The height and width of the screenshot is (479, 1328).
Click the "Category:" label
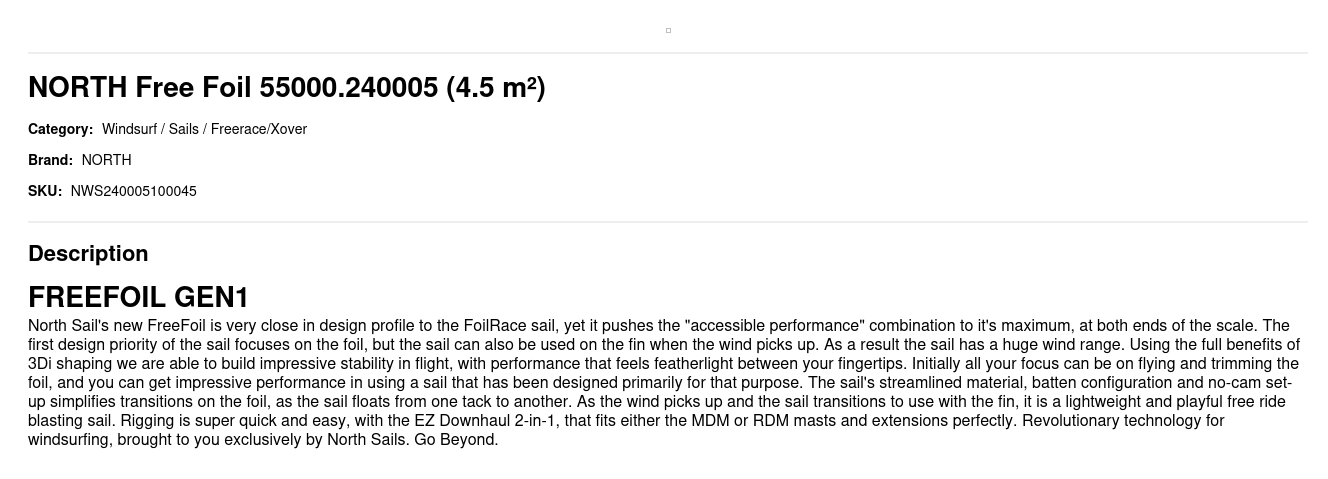tap(60, 129)
